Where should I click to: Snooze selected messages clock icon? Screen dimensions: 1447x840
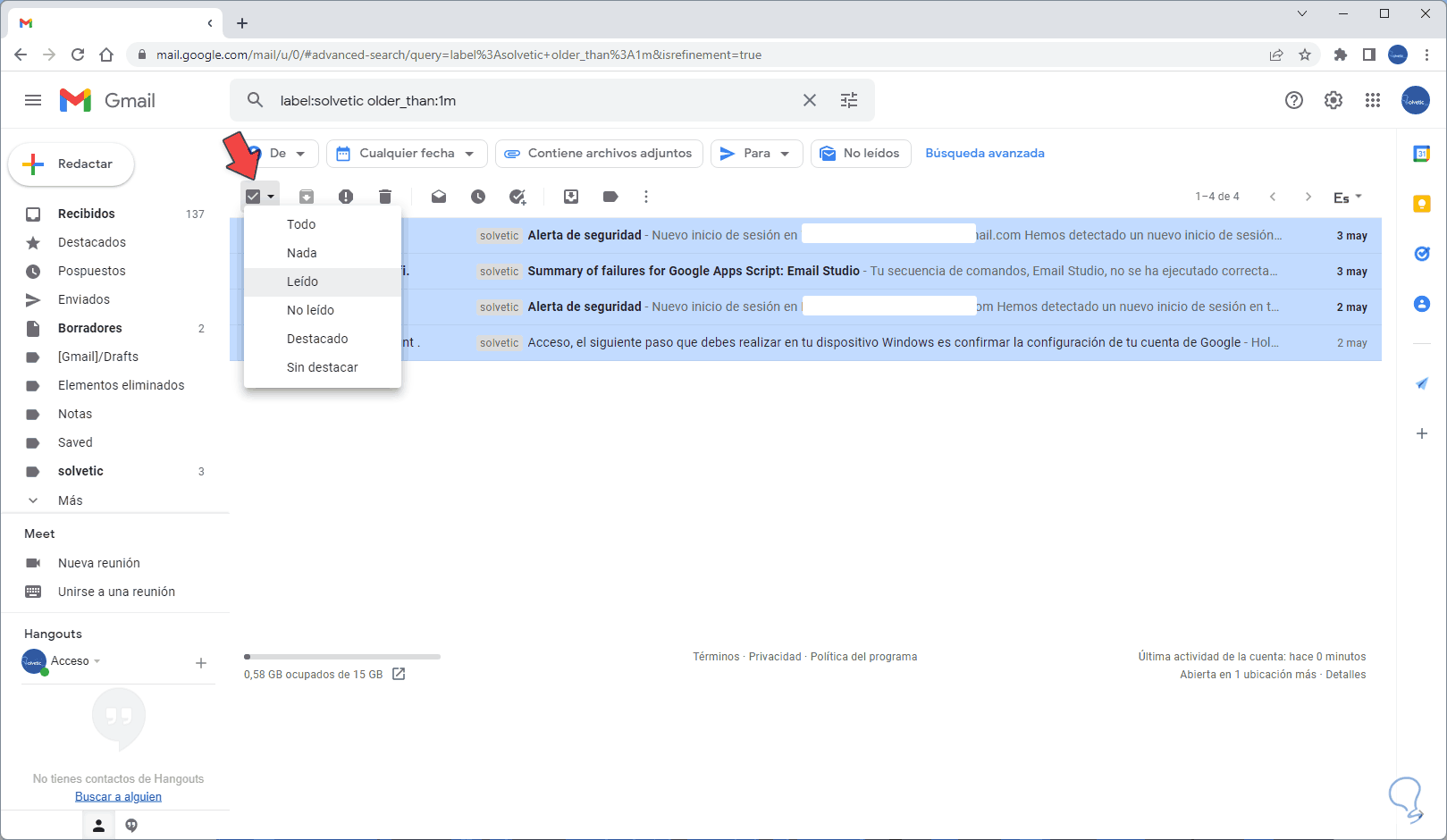(x=478, y=197)
